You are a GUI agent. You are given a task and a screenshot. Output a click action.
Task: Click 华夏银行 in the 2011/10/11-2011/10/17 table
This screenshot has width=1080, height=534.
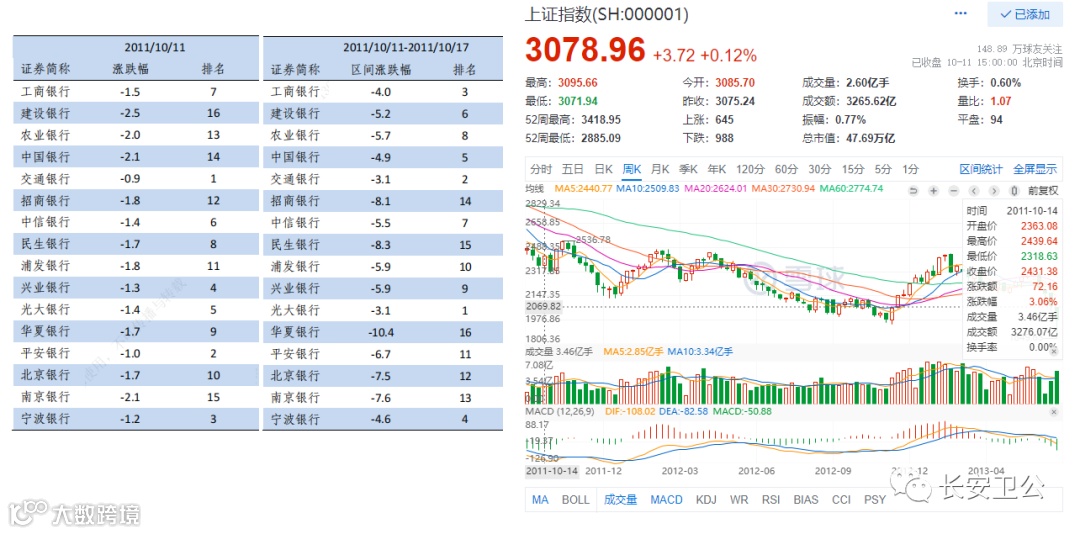click(x=295, y=332)
